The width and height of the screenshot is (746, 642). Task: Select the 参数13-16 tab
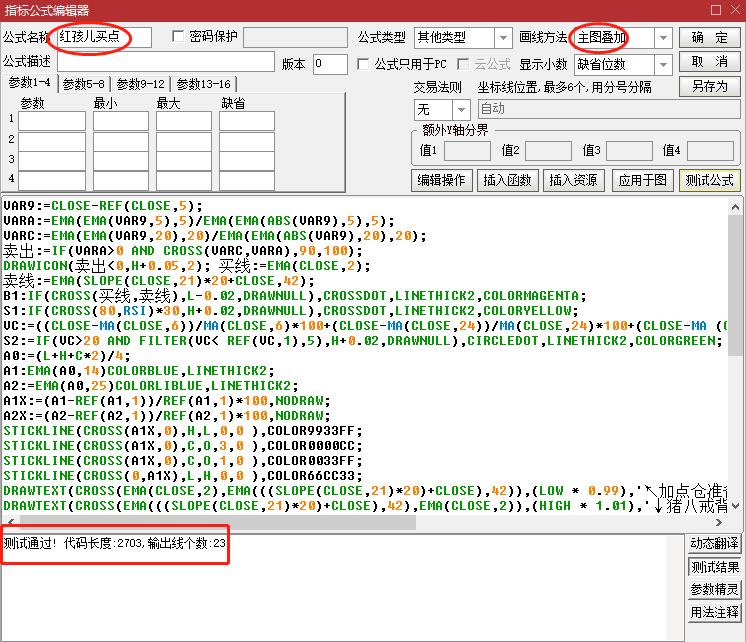tap(203, 84)
